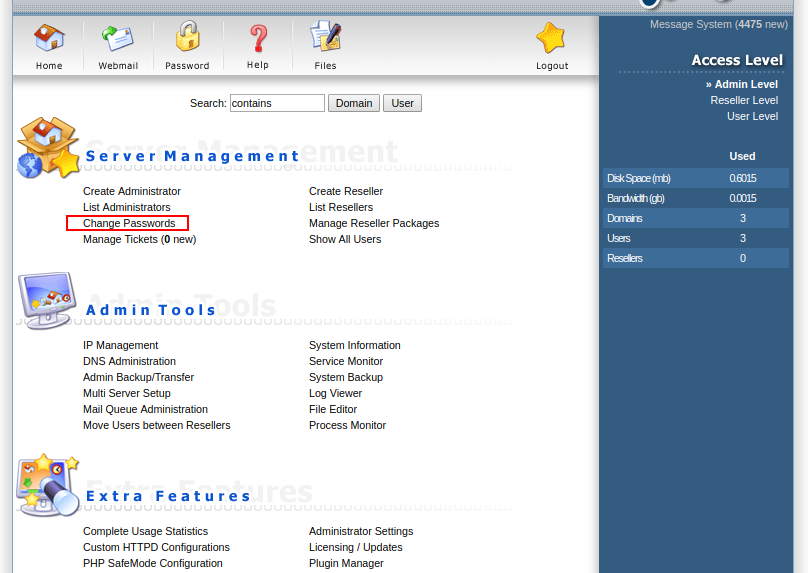808x573 pixels.
Task: Open Licensing / Updates link
Action: (x=356, y=547)
